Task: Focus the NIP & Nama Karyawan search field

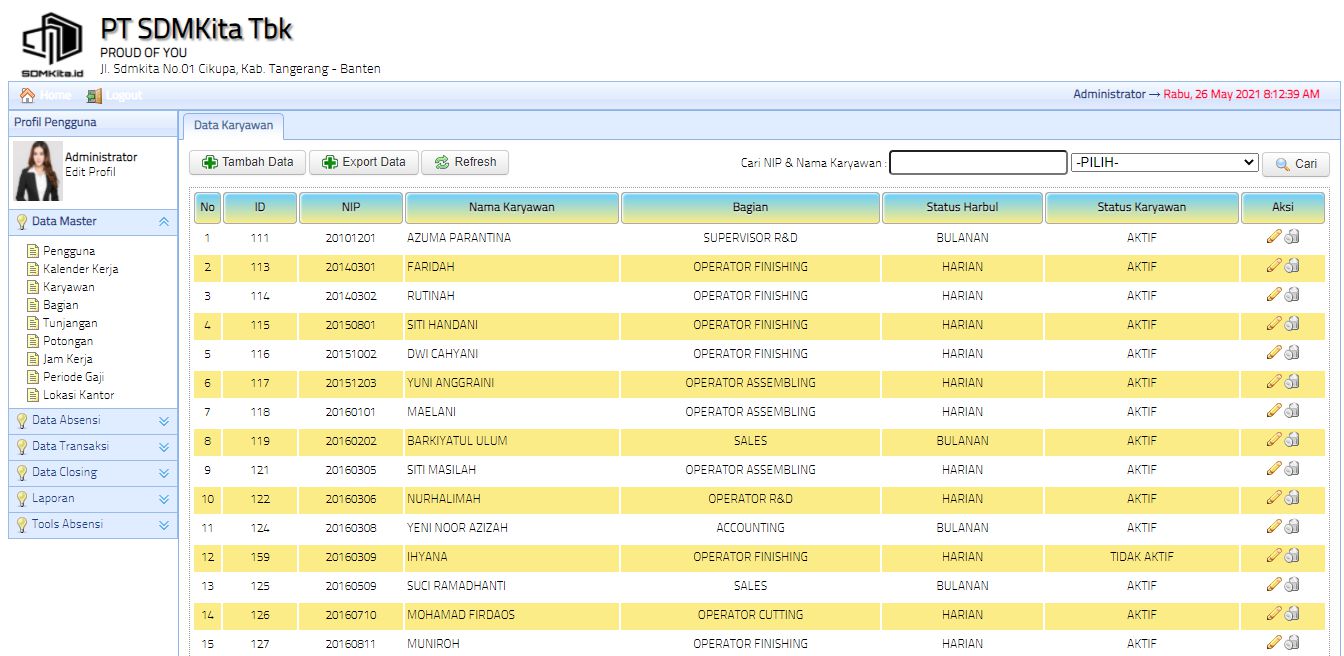Action: [978, 162]
